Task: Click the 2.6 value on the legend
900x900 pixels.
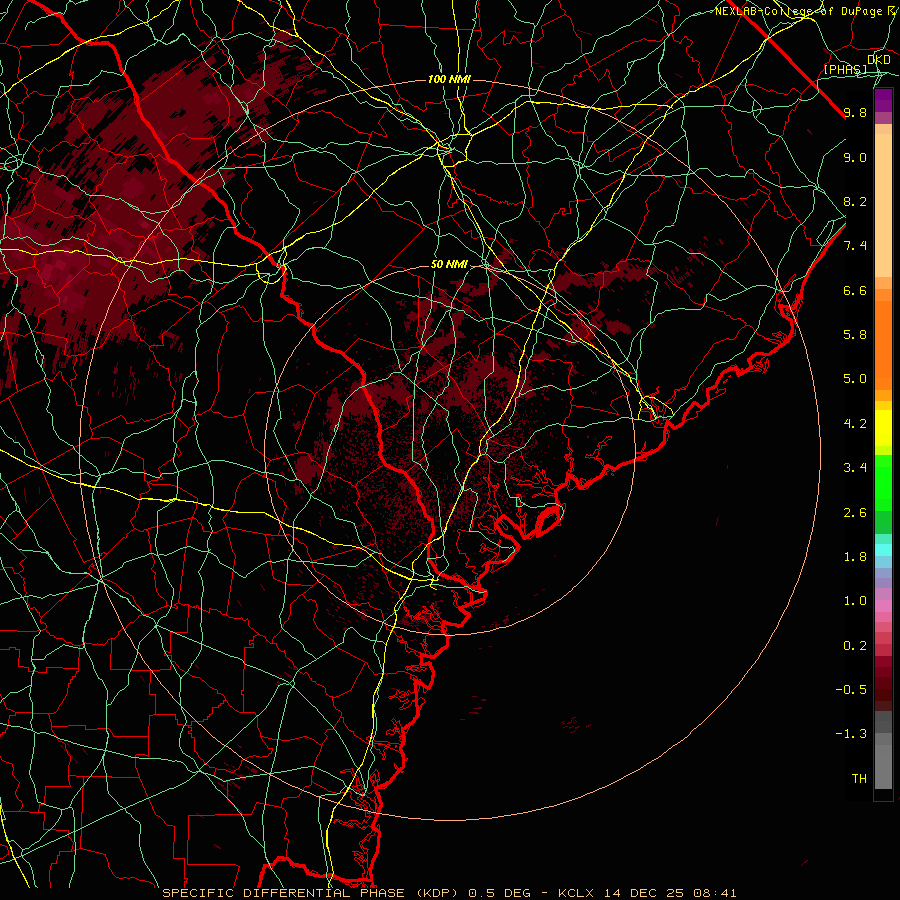Action: pos(855,512)
